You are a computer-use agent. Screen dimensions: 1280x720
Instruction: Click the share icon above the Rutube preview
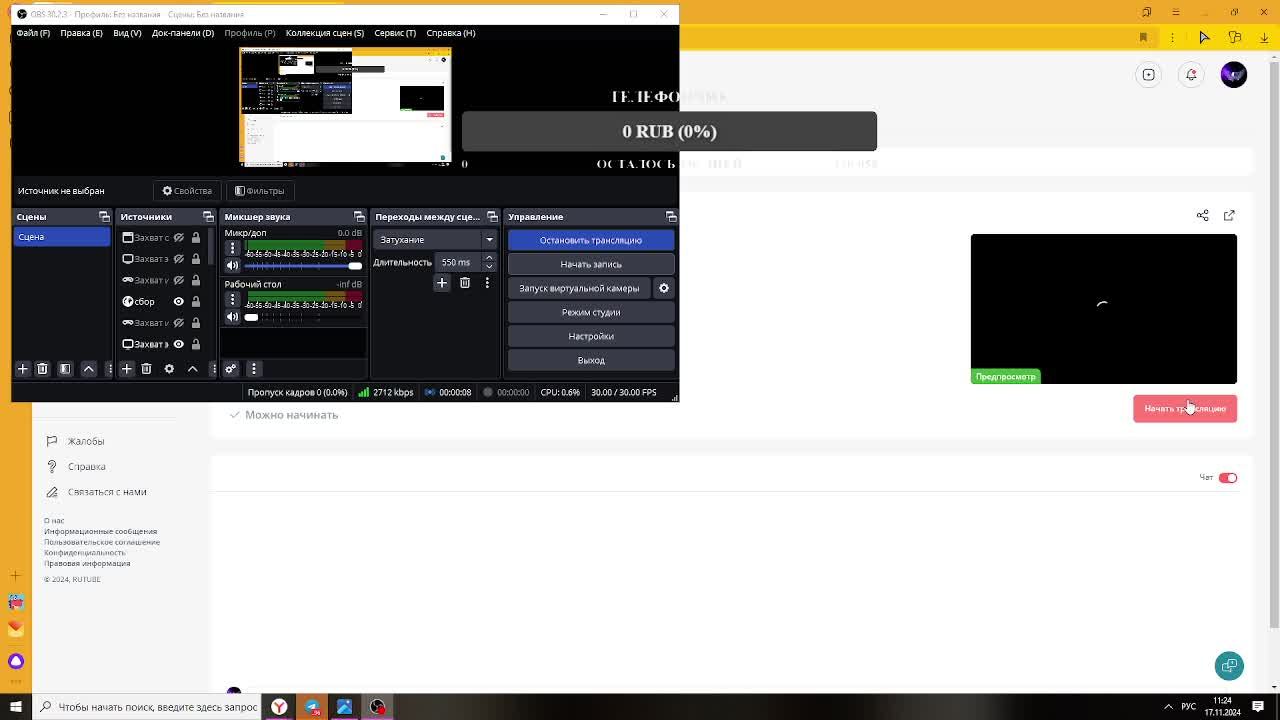pos(1203,215)
